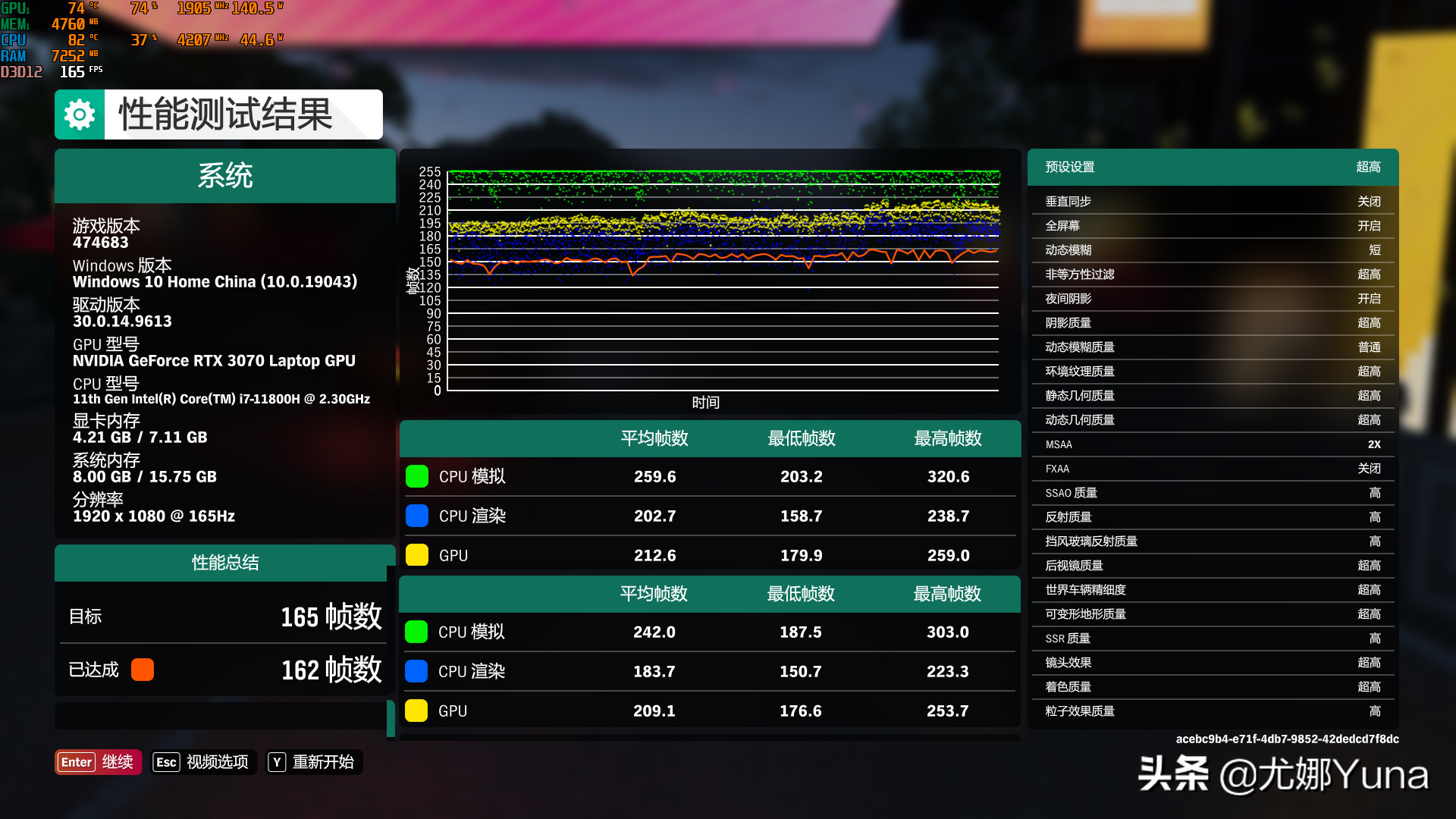1456x819 pixels.
Task: Select the FXAA setting row
Action: (x=1213, y=469)
